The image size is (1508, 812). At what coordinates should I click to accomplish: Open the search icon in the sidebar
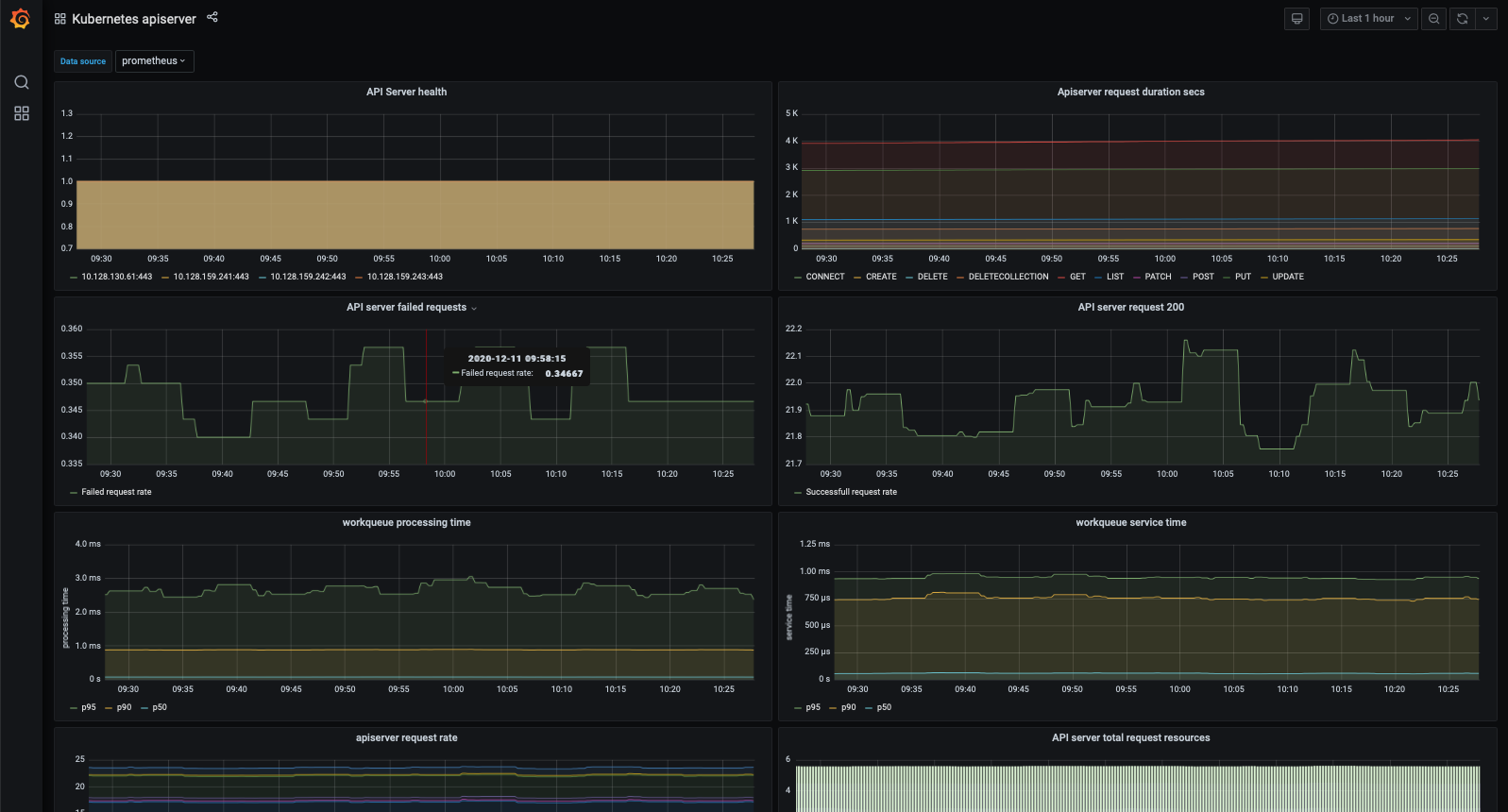[x=22, y=82]
